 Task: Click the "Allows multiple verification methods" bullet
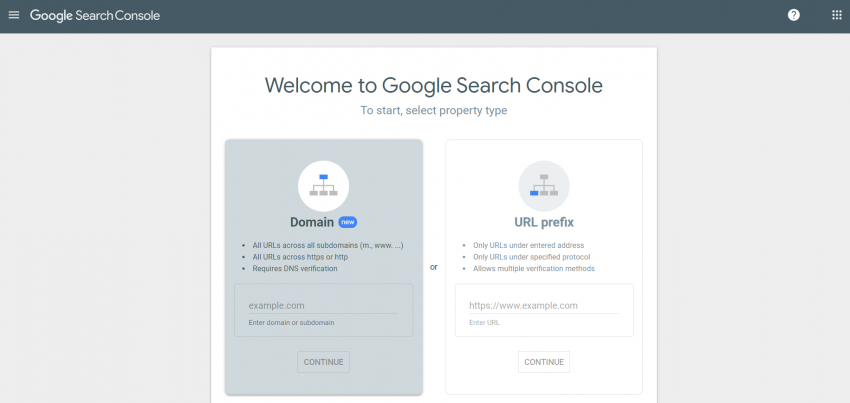pyautogui.click(x=534, y=268)
